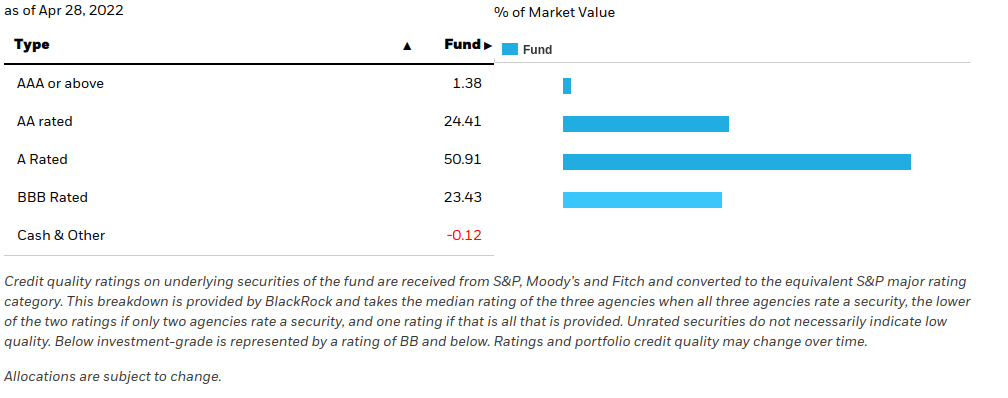Select the BBB Rated row label
The width and height of the screenshot is (1008, 398).
click(x=53, y=197)
